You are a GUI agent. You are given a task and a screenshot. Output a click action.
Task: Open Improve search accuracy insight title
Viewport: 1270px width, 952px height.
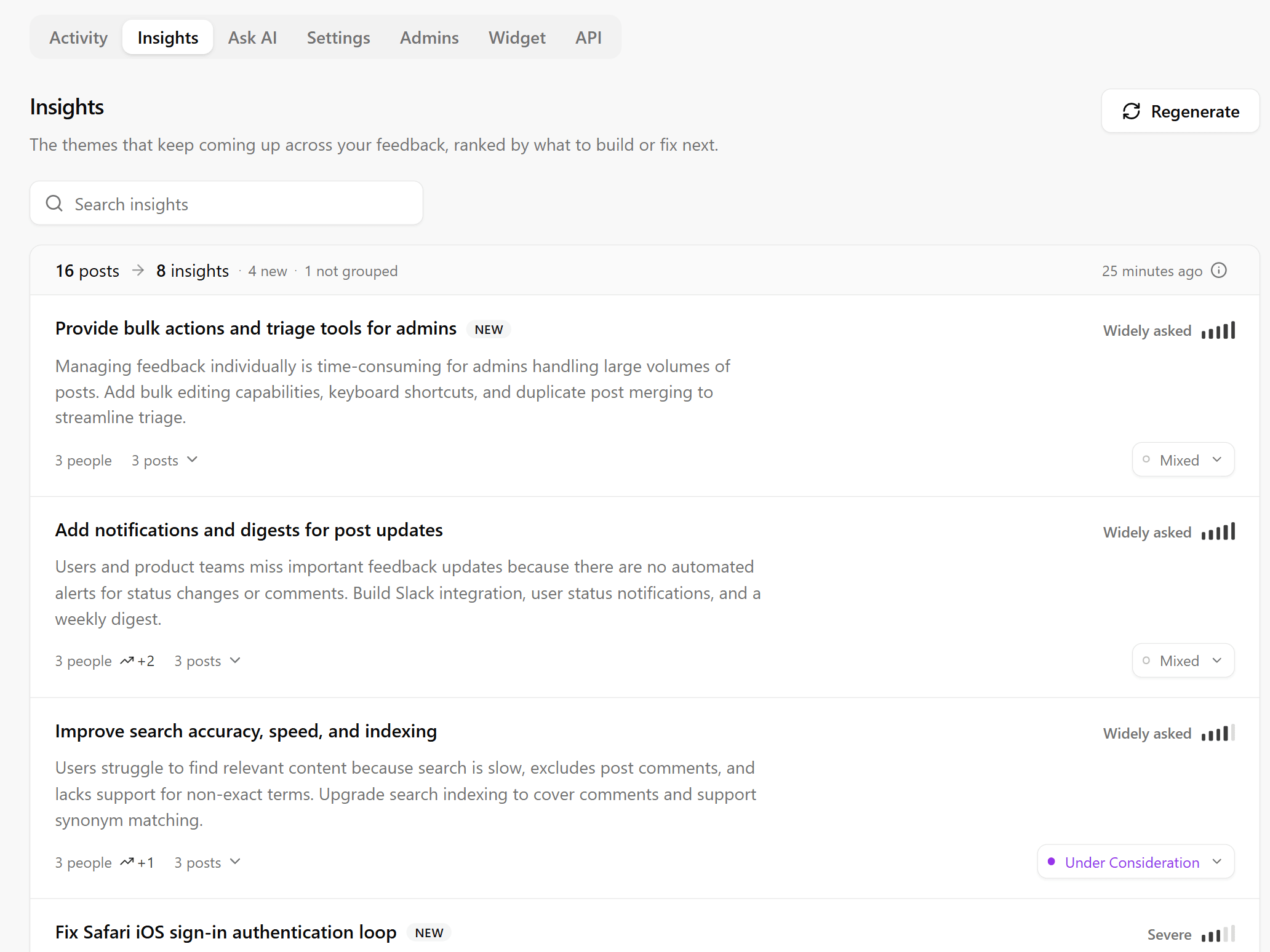[x=246, y=731]
